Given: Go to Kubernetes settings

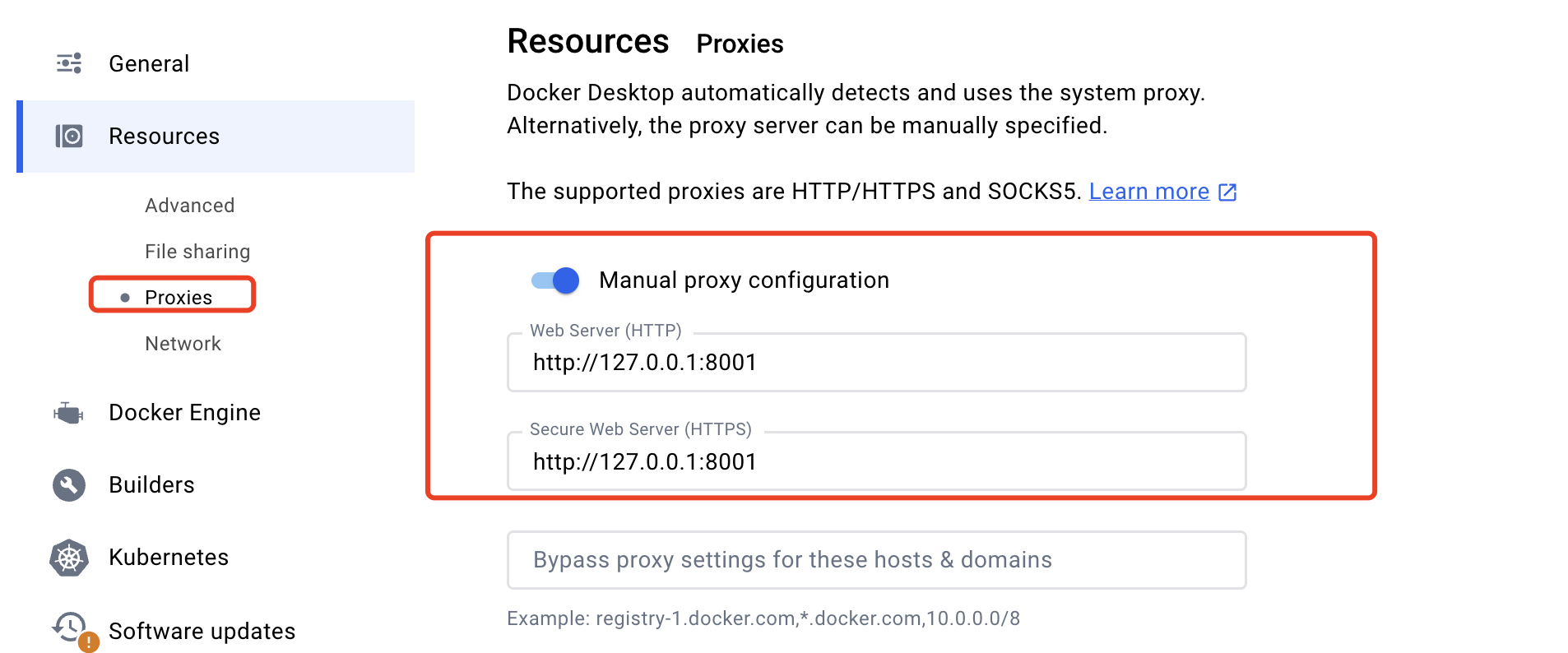Looking at the screenshot, I should tap(169, 558).
